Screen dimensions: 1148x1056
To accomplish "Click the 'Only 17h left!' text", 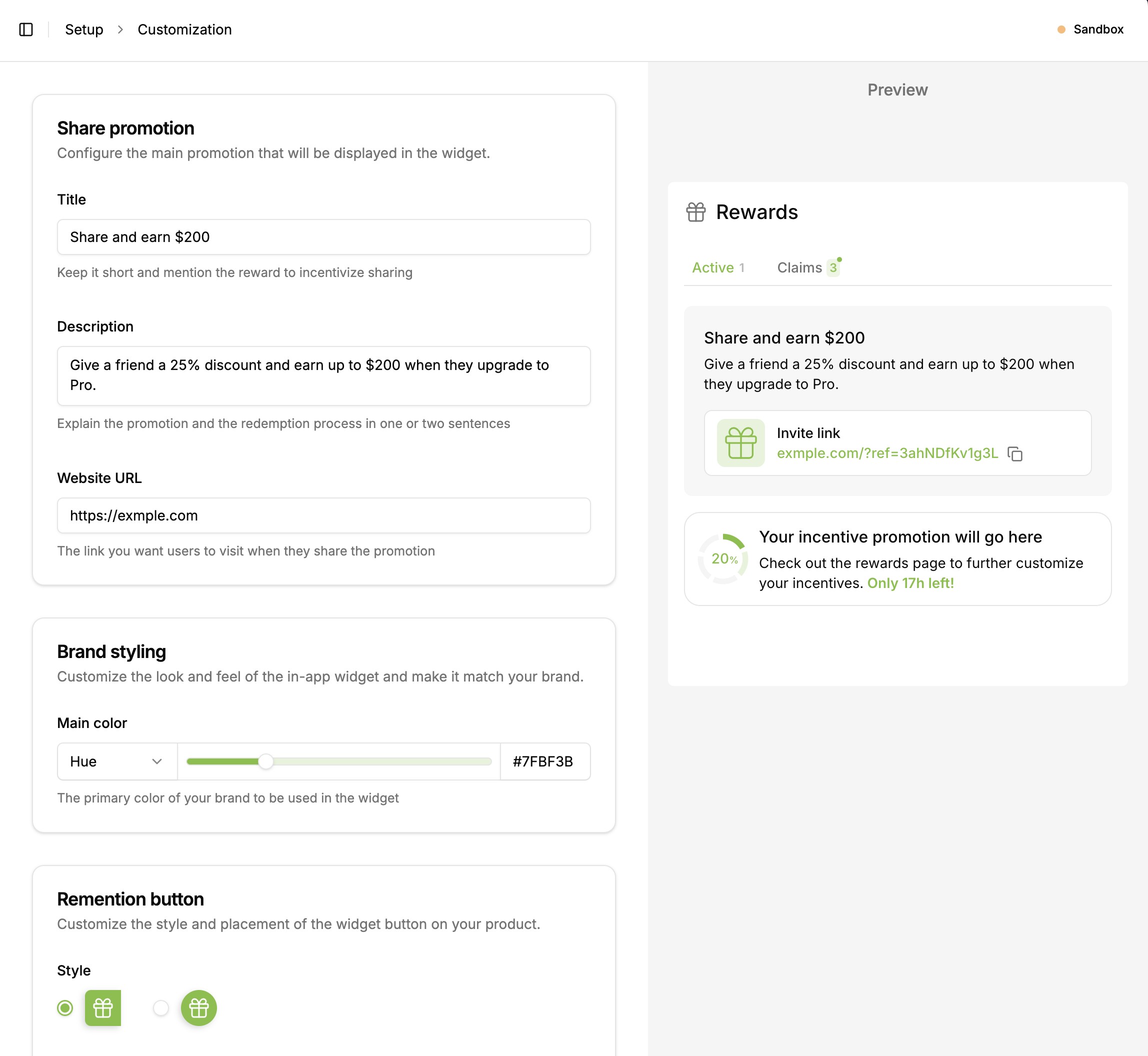I will (x=910, y=583).
